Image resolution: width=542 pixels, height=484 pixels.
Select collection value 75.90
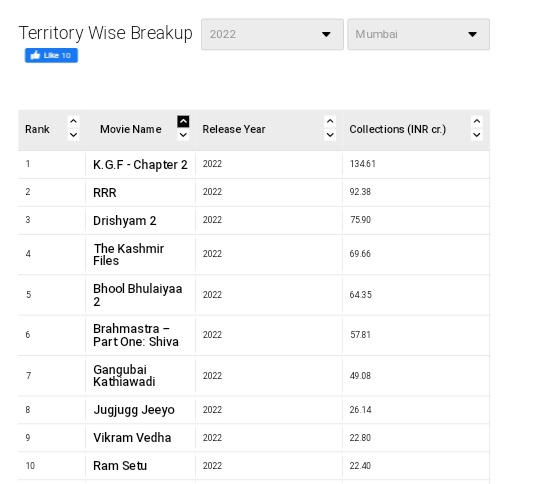(x=360, y=220)
